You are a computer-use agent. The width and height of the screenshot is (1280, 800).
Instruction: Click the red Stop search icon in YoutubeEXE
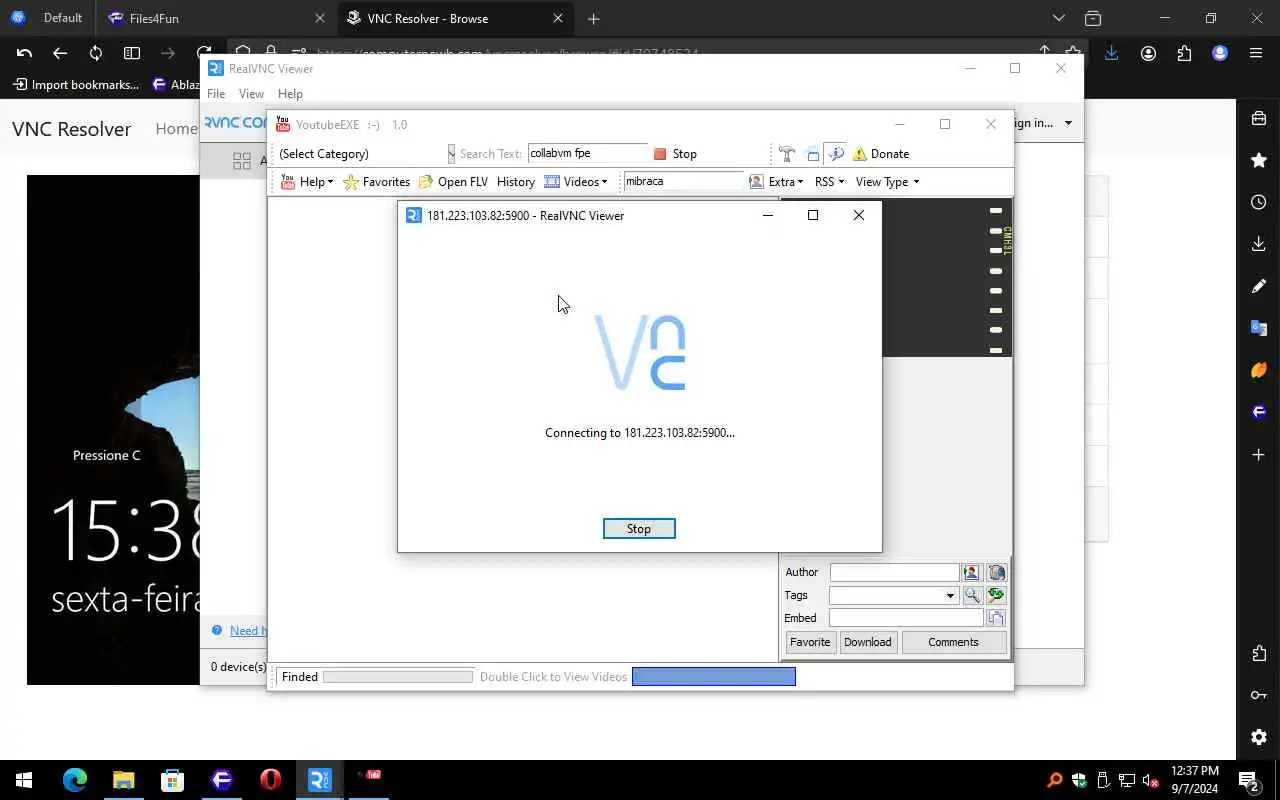coord(660,154)
